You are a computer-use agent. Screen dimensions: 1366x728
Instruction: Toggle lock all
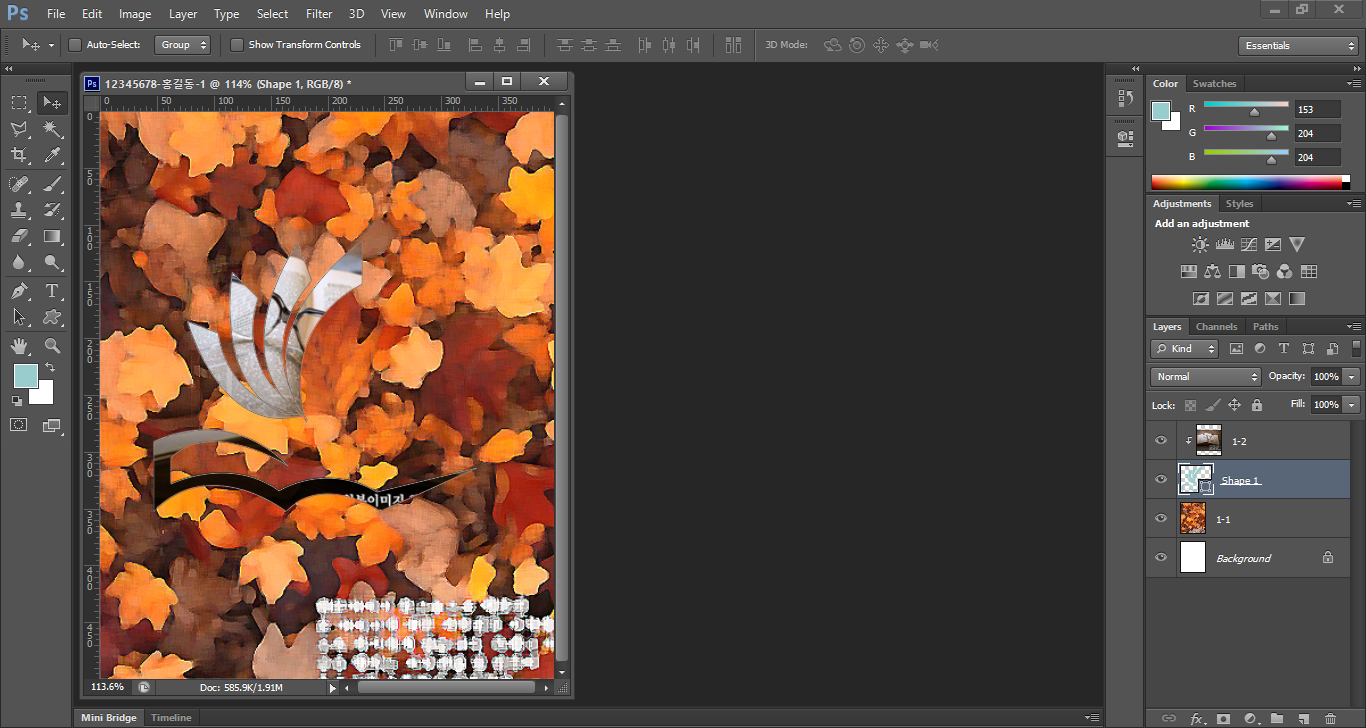[x=1257, y=405]
